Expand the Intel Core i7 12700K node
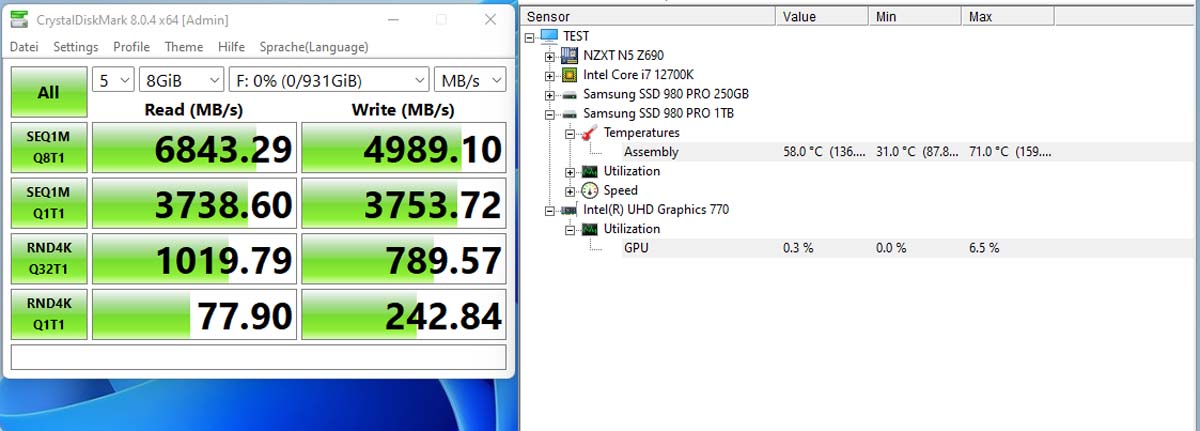 tap(550, 74)
